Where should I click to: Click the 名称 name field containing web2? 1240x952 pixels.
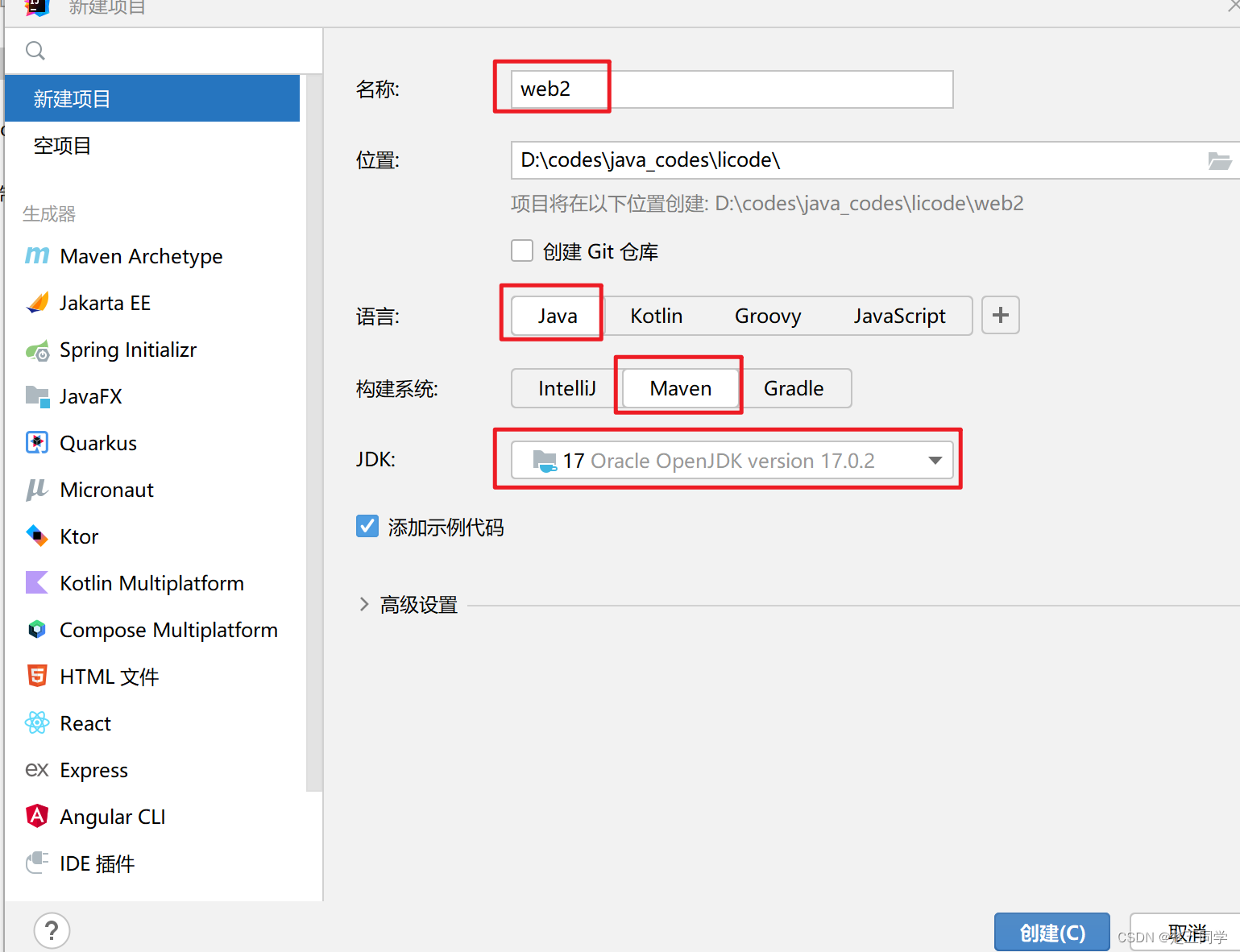coord(732,89)
